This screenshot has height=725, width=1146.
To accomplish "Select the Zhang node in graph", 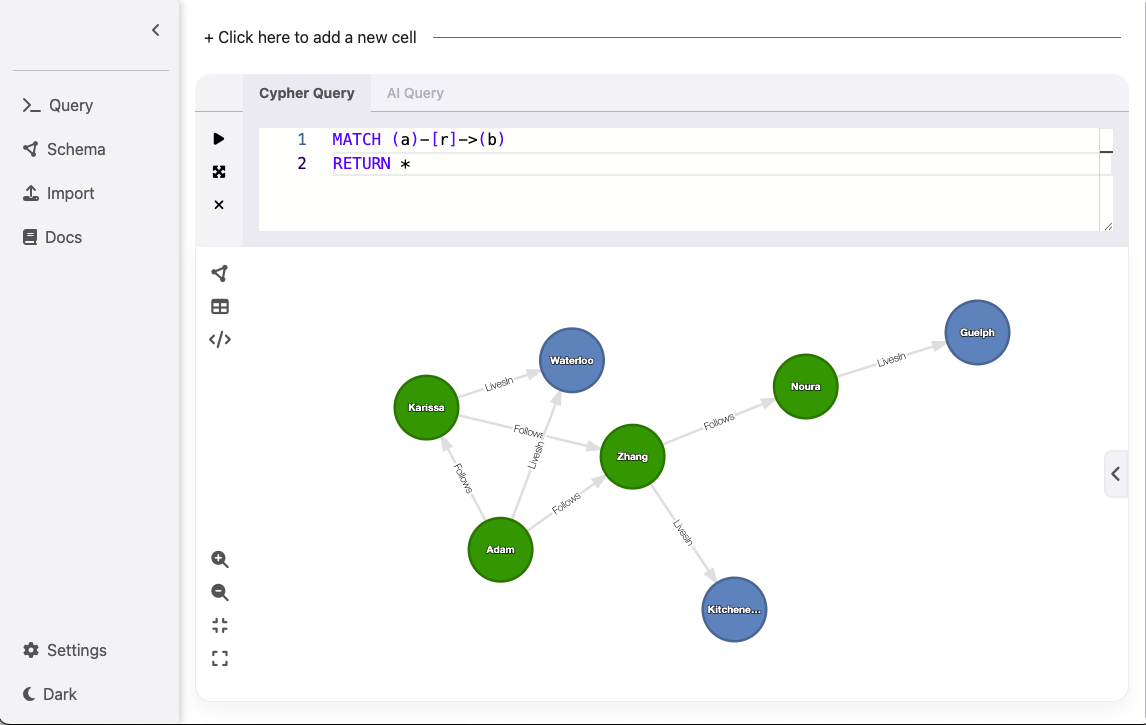I will (632, 457).
